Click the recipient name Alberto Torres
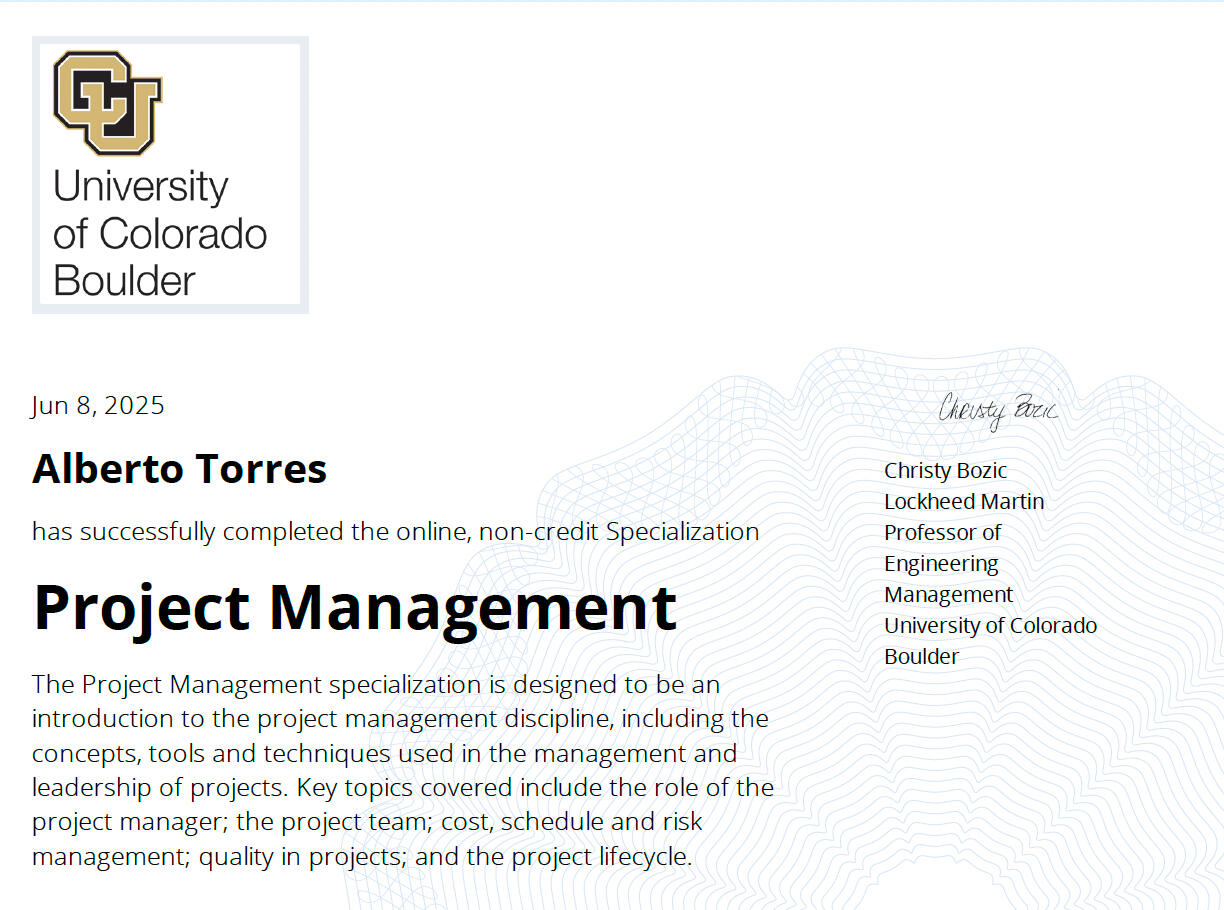 pos(180,468)
